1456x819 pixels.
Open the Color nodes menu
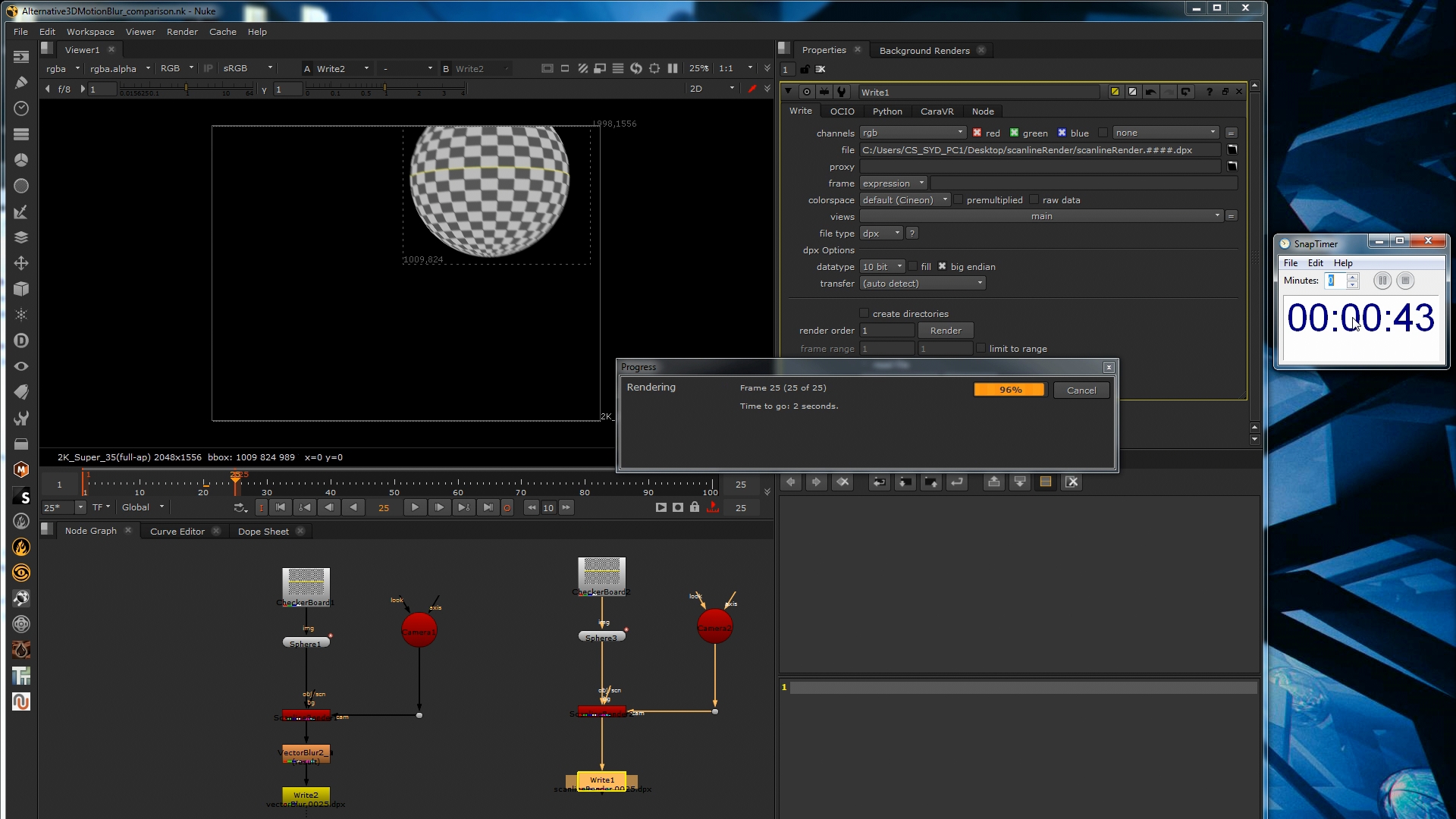click(x=21, y=160)
